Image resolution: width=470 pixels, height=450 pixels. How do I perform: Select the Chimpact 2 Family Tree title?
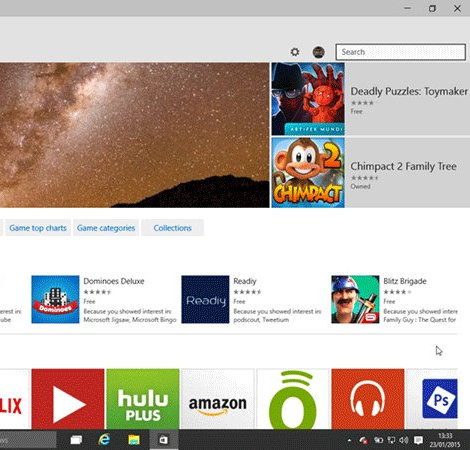403,166
